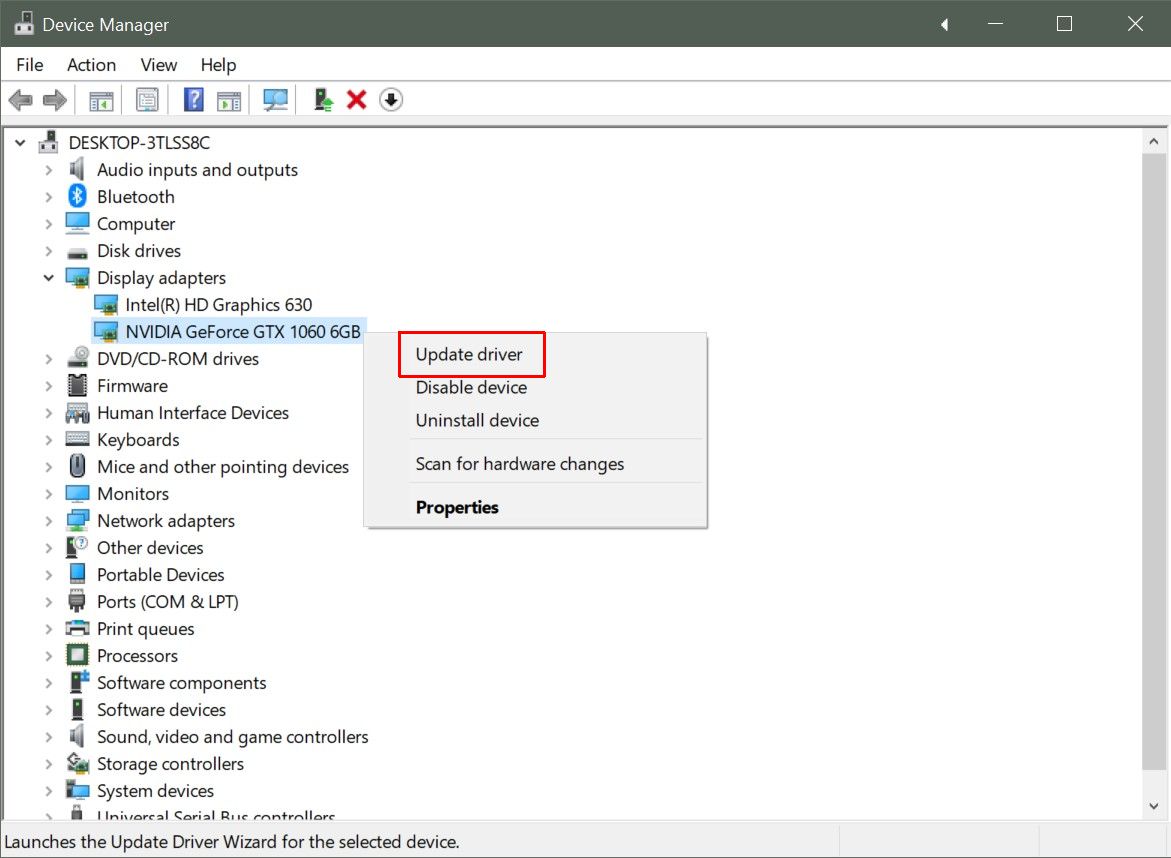Viewport: 1171px width, 858px height.
Task: Click the Network adapters icon
Action: [77, 520]
